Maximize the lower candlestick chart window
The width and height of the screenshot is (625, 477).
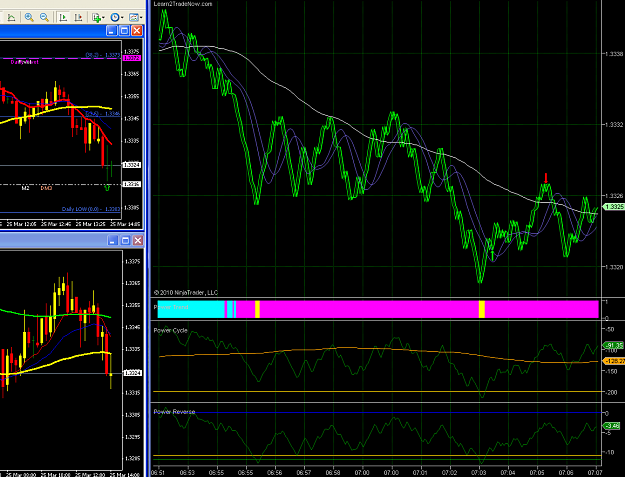click(125, 240)
